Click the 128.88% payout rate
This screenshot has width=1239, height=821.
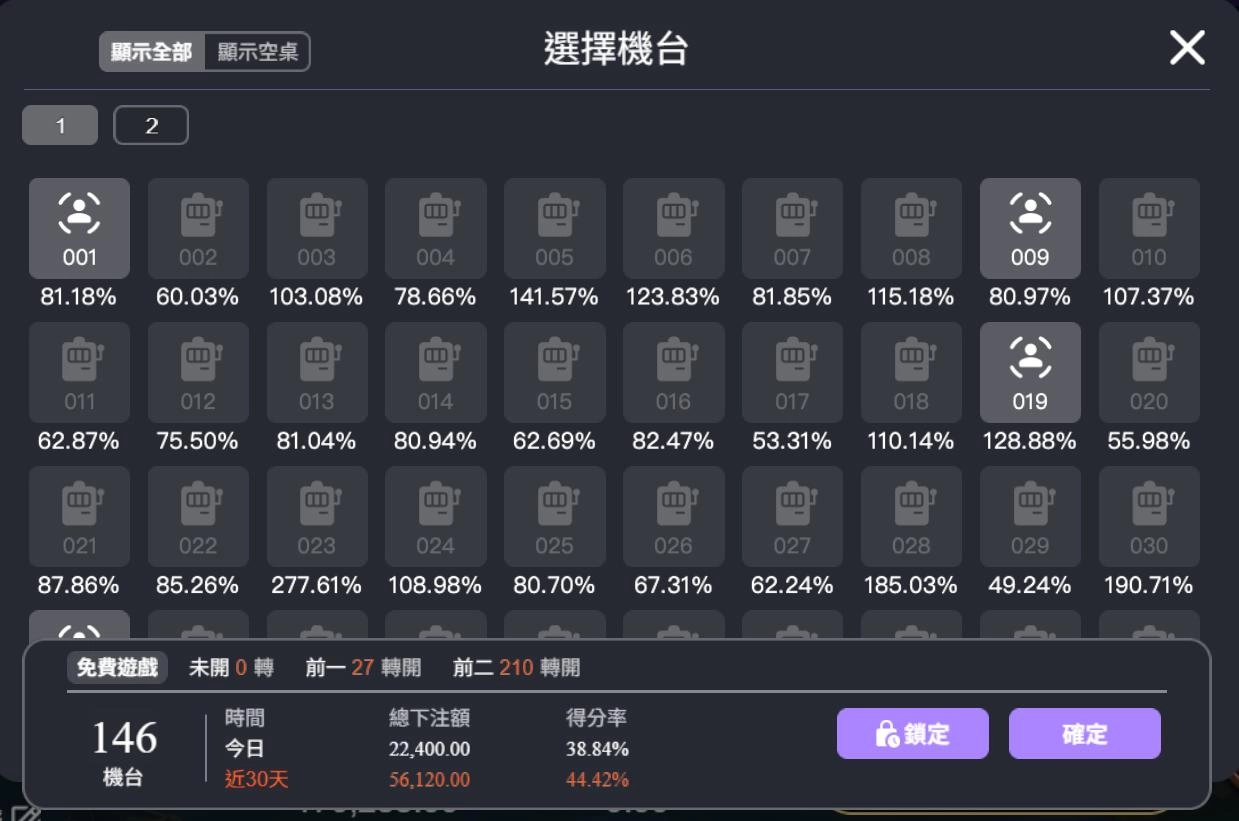1029,441
